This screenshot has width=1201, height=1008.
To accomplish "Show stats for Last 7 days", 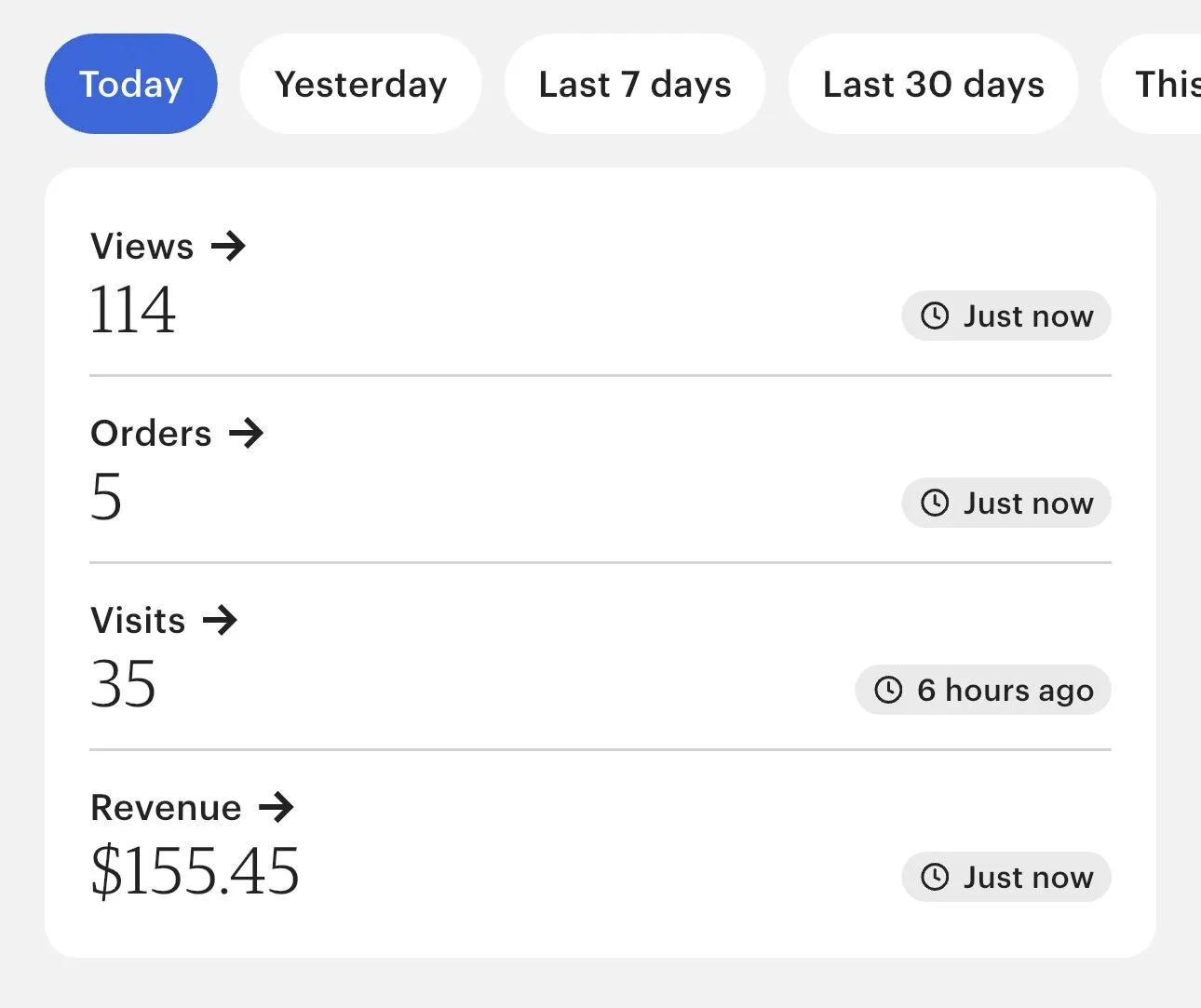I will [x=634, y=84].
